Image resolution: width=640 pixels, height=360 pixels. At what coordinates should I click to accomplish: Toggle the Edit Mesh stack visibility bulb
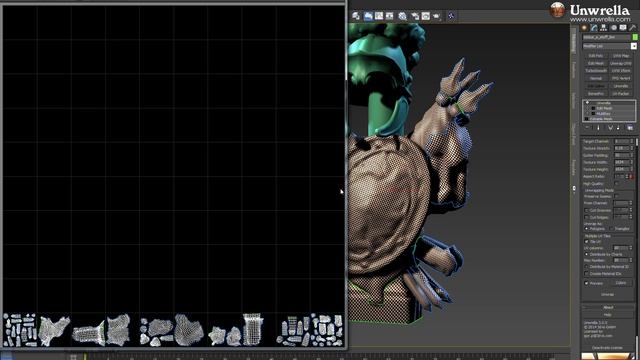click(588, 108)
